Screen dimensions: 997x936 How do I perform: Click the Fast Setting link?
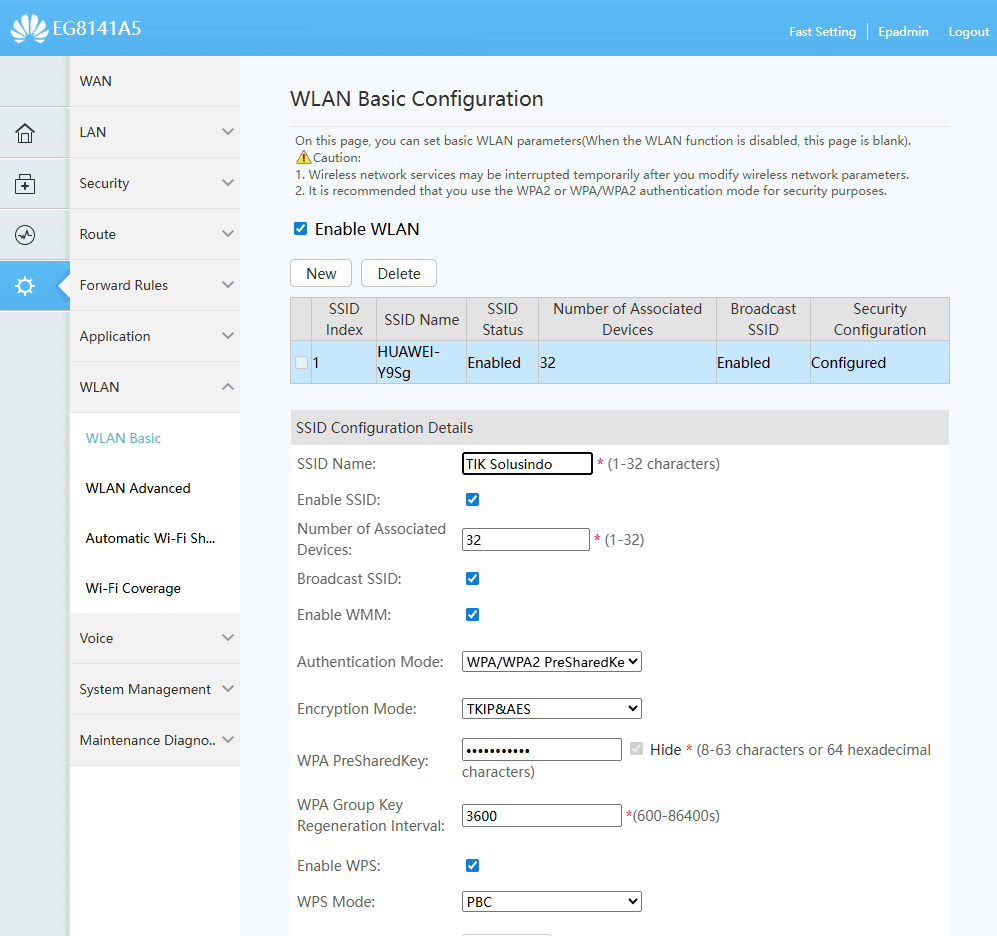tap(822, 32)
